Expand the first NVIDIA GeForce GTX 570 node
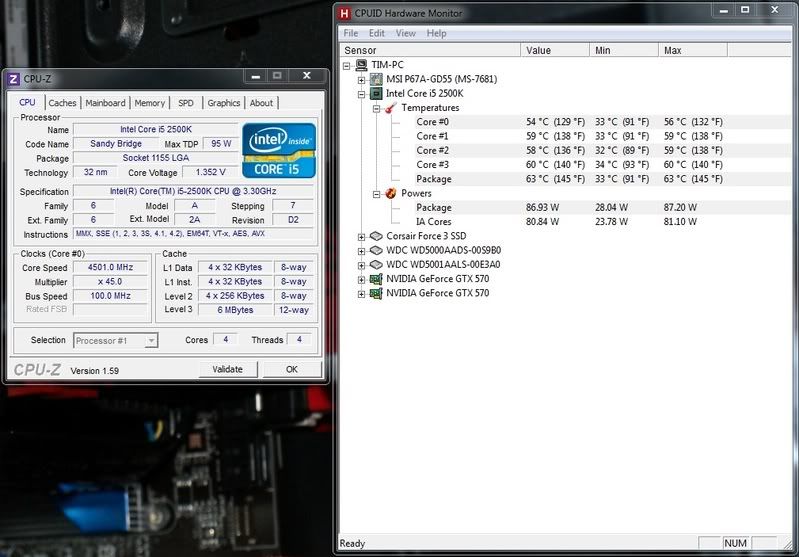The width and height of the screenshot is (799, 557). coord(361,280)
